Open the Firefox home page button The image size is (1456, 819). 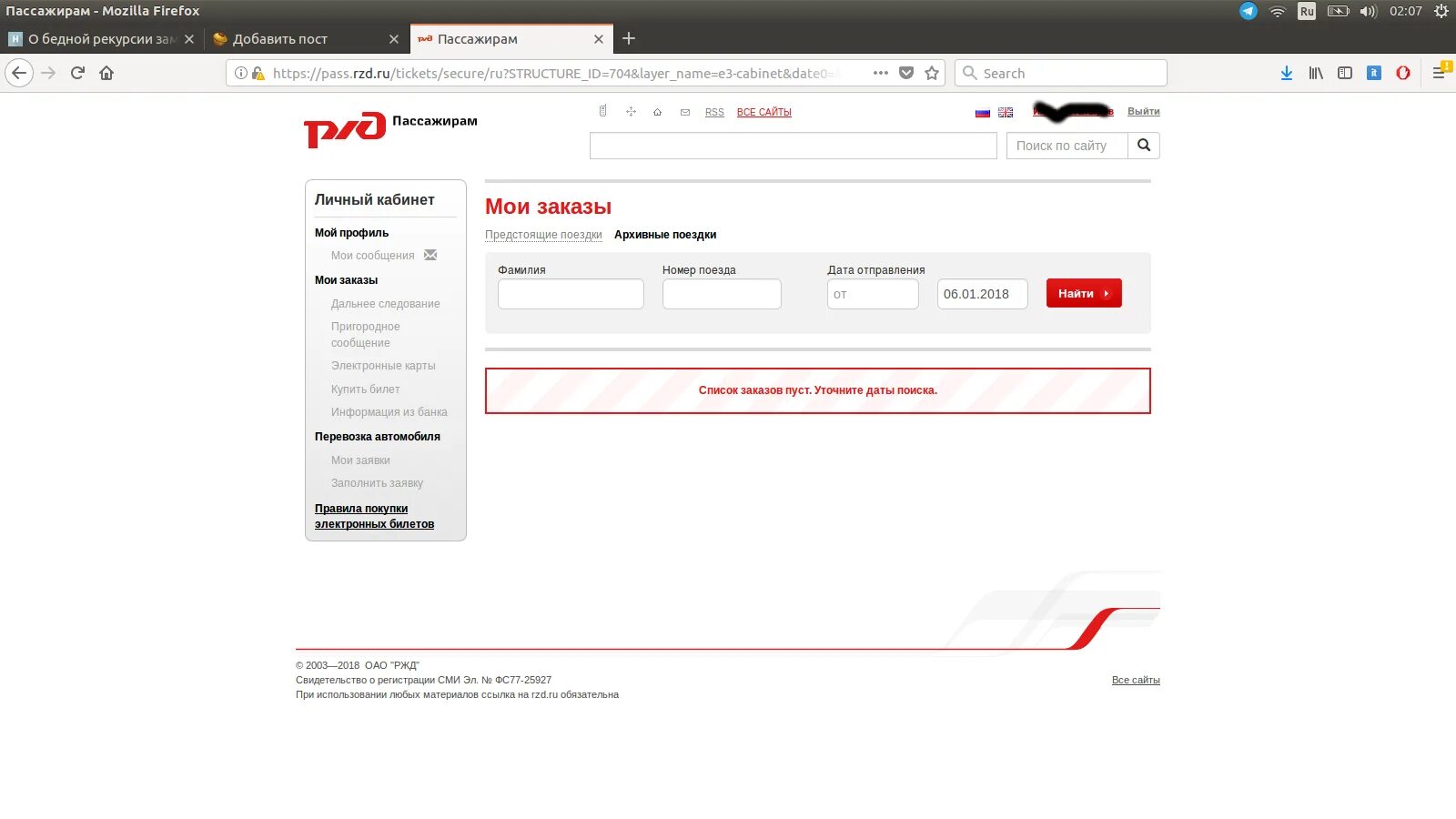point(106,73)
